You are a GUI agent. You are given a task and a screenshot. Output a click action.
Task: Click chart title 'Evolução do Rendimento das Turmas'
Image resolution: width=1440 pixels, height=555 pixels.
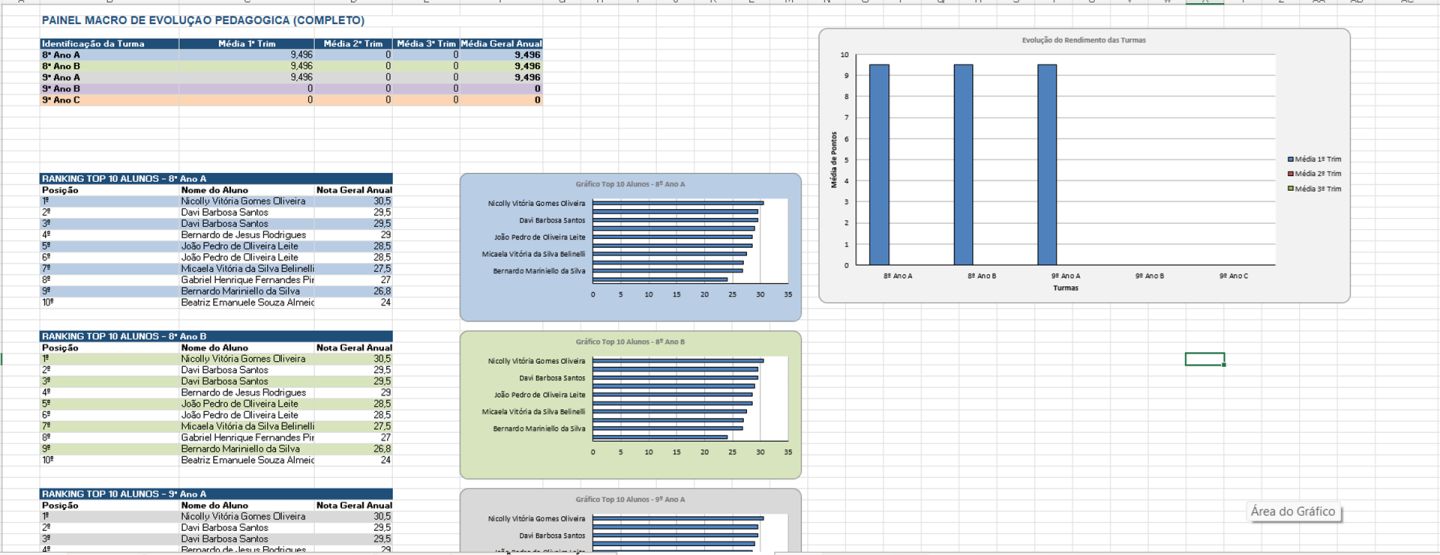(x=1084, y=40)
